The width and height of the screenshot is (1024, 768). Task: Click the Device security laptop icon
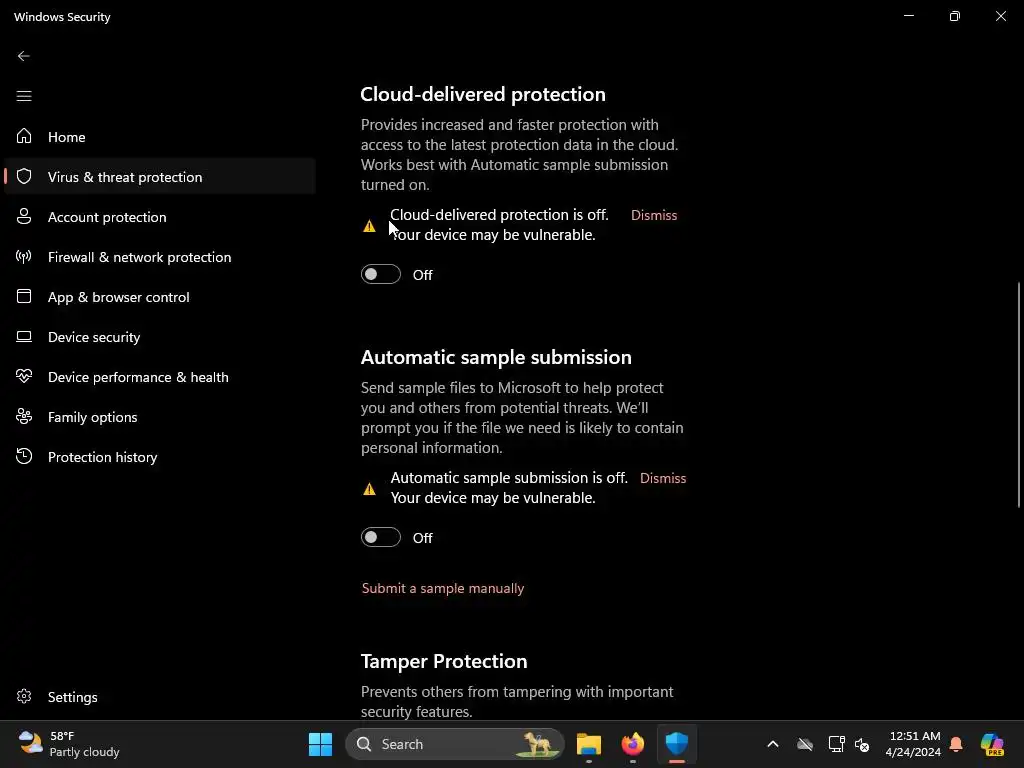pos(24,336)
